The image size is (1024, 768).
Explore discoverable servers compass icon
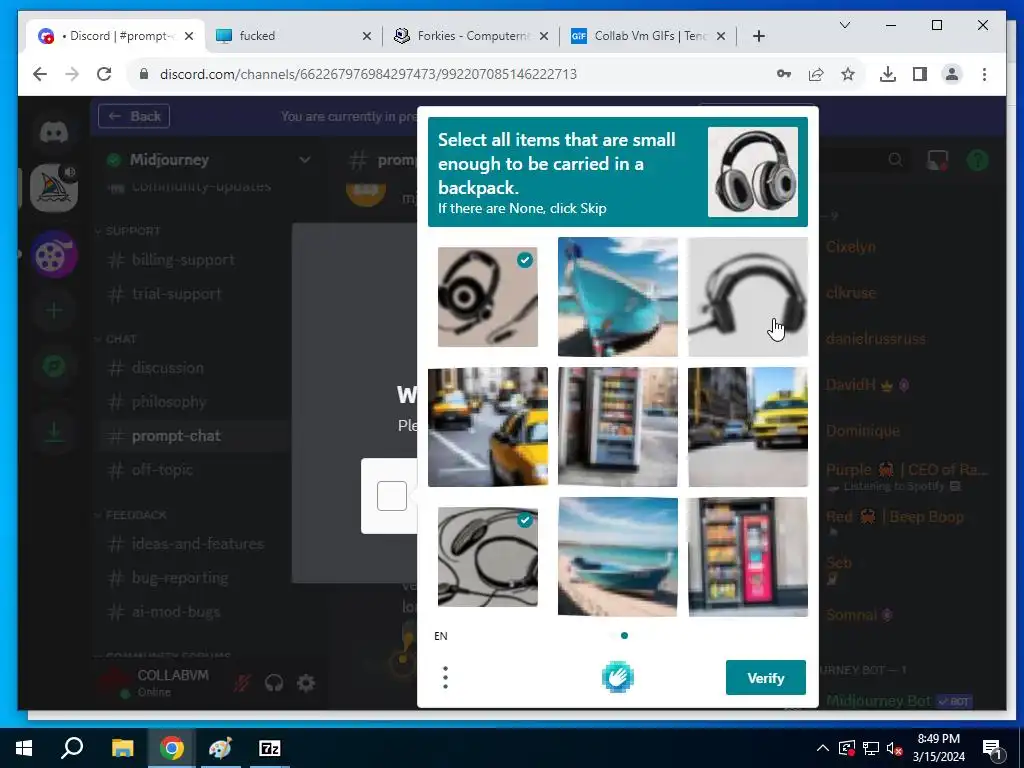tap(54, 366)
